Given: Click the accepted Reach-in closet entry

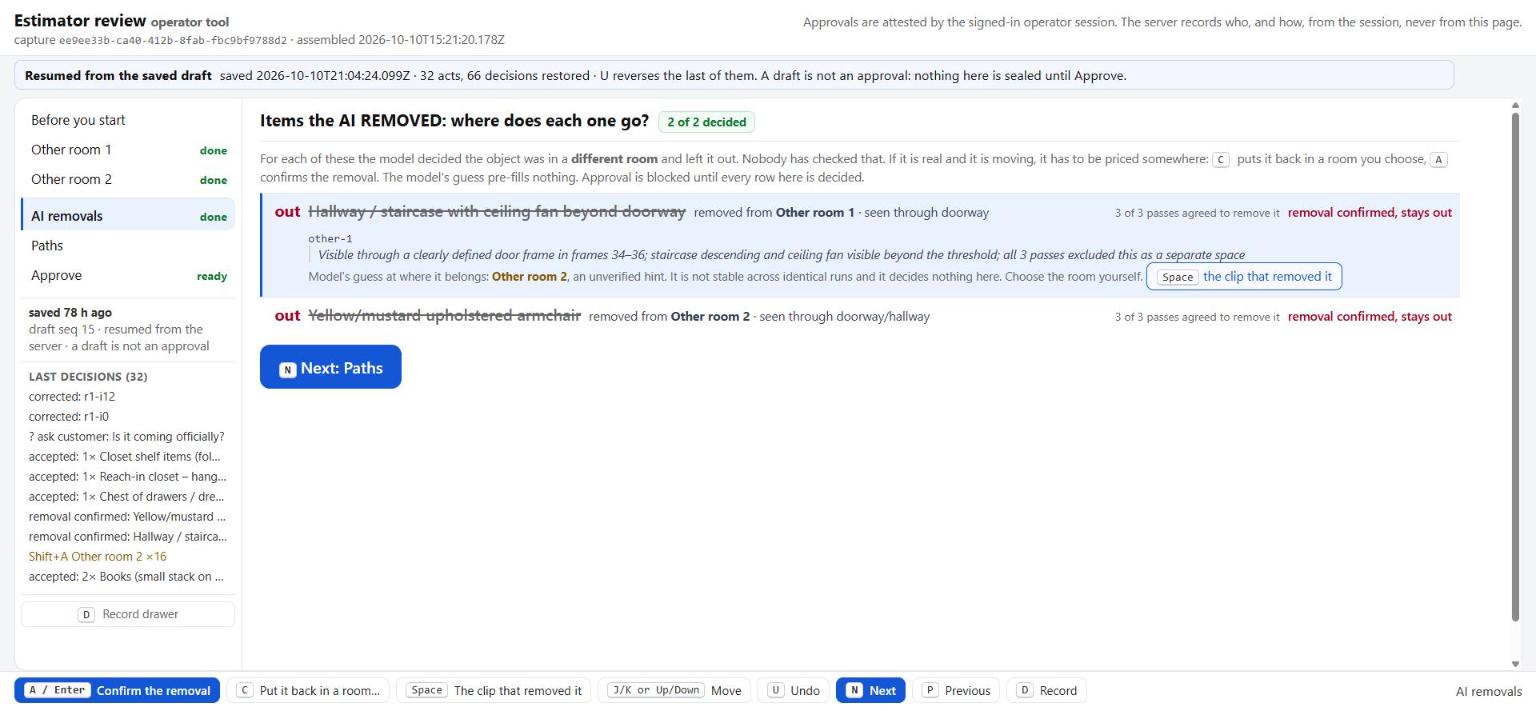Looking at the screenshot, I should point(128,477).
